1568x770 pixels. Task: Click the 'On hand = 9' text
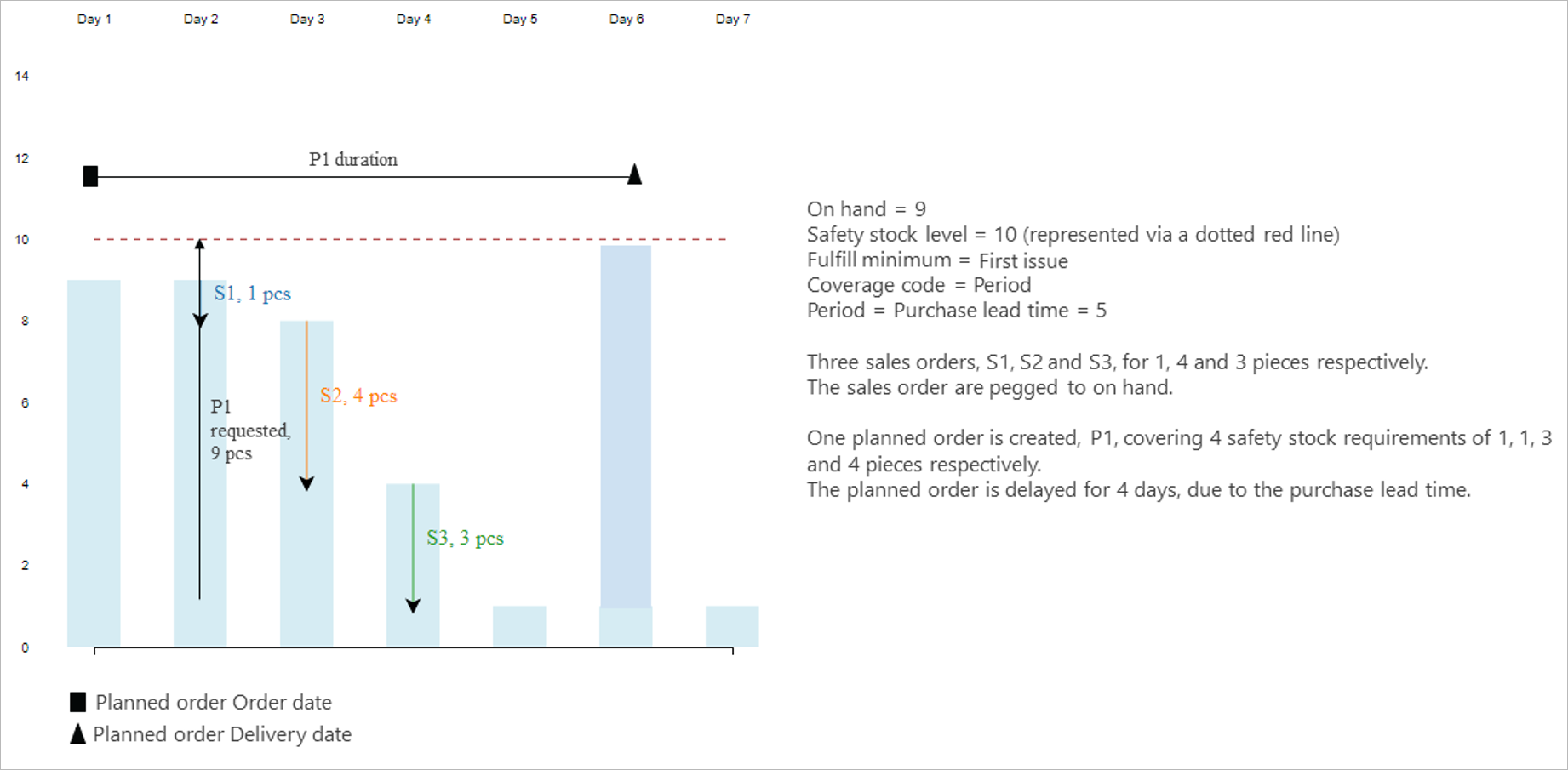pyautogui.click(x=867, y=209)
